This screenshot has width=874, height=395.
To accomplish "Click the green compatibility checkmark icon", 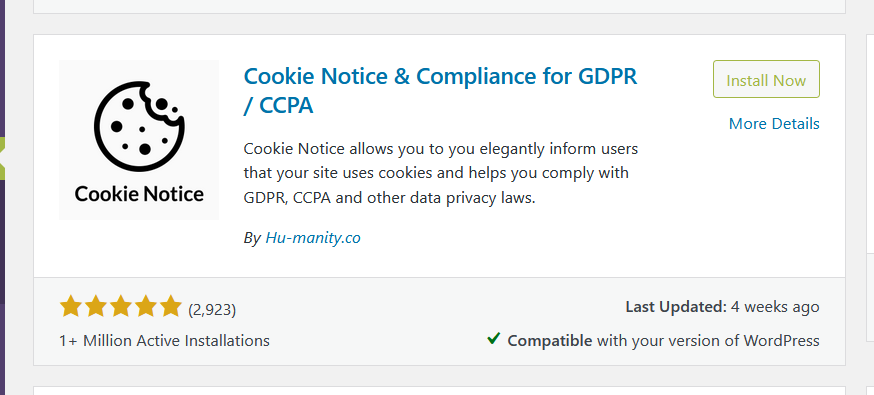I will pos(493,338).
